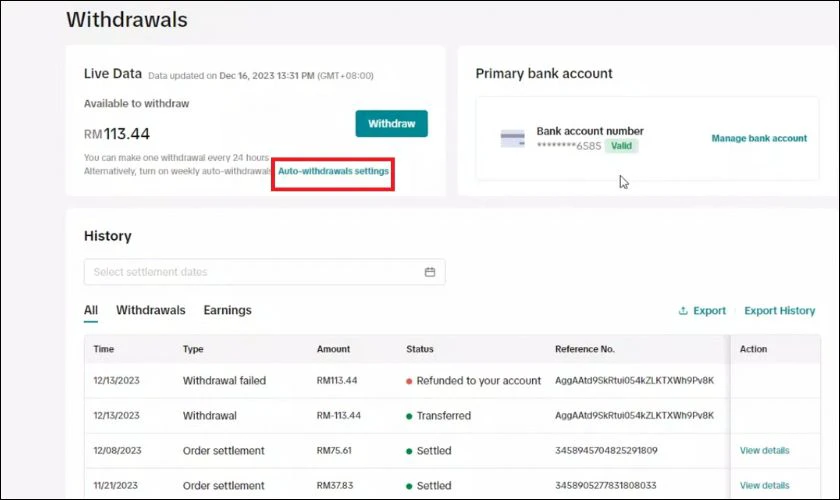Click the Settled status on 12/08/2023 row

429,451
